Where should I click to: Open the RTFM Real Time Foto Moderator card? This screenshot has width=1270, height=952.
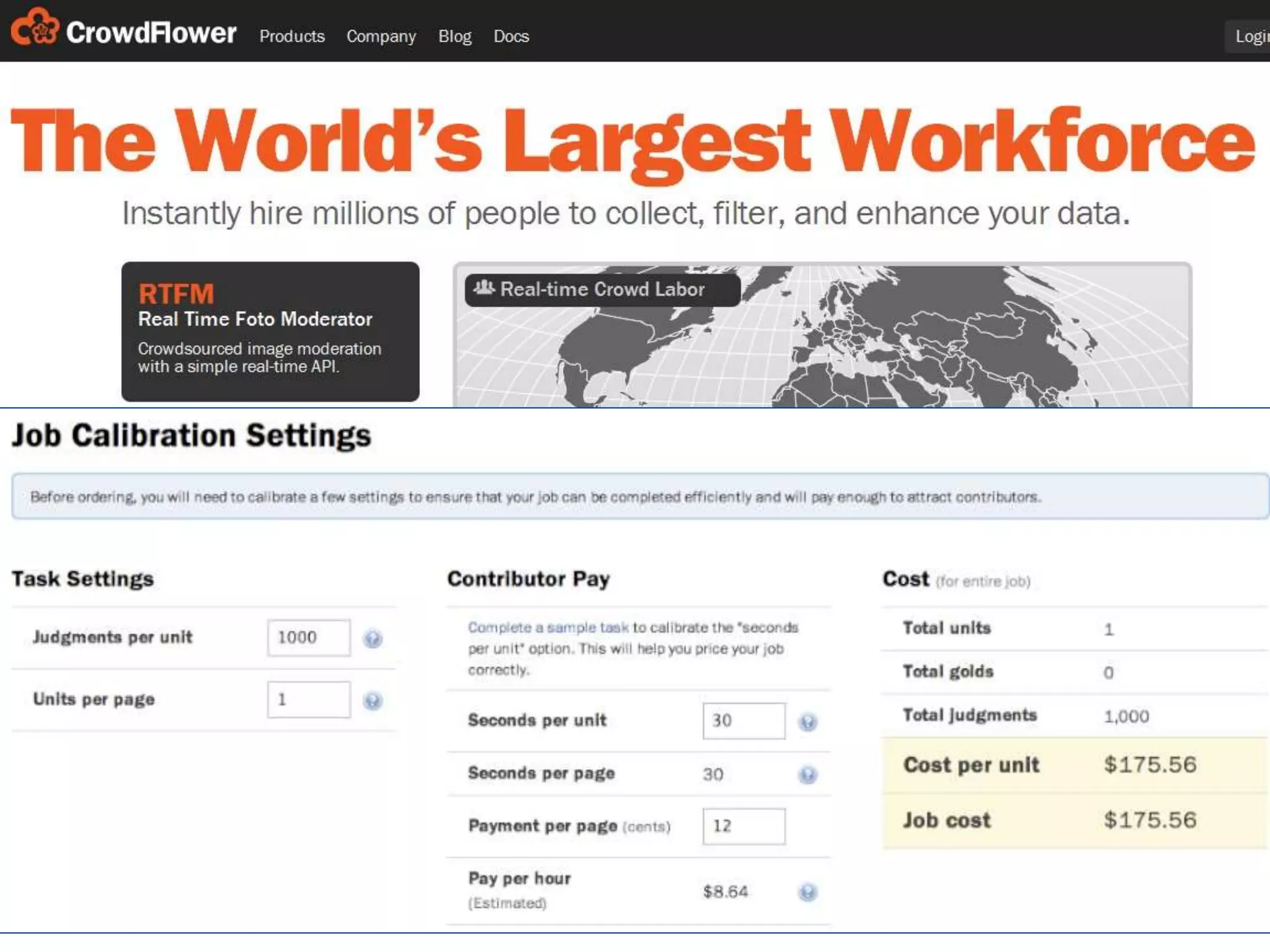(270, 331)
